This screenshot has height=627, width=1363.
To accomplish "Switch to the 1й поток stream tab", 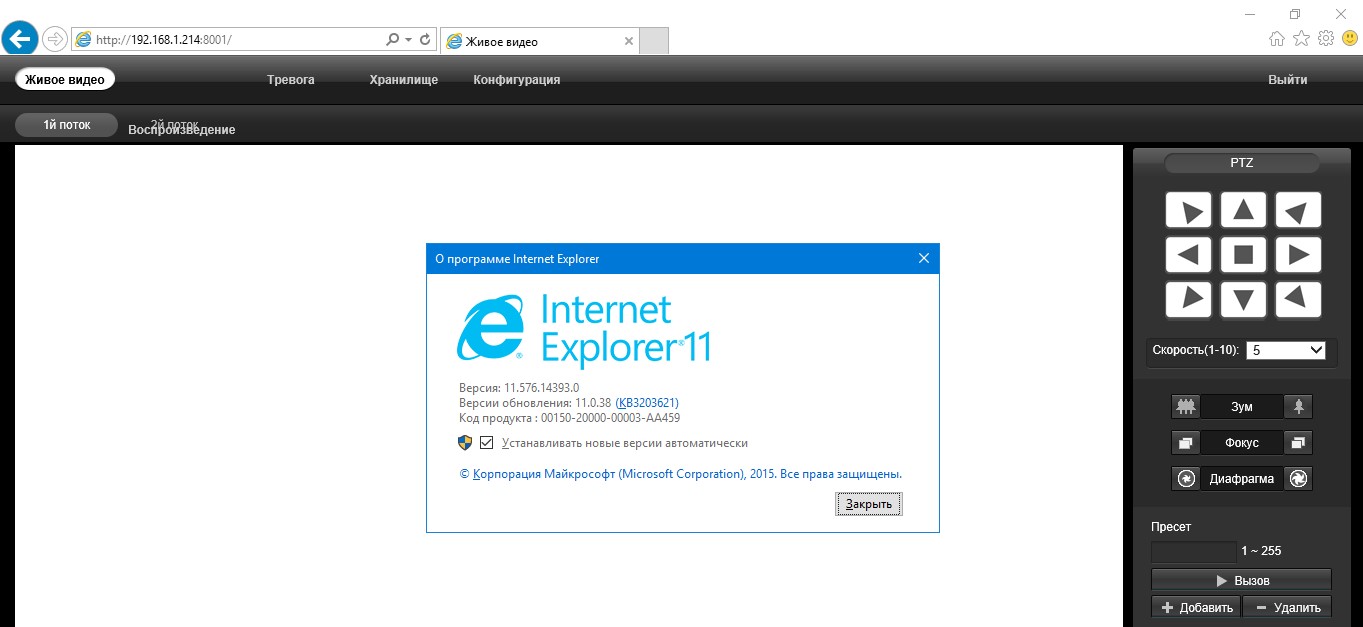I will [x=66, y=125].
